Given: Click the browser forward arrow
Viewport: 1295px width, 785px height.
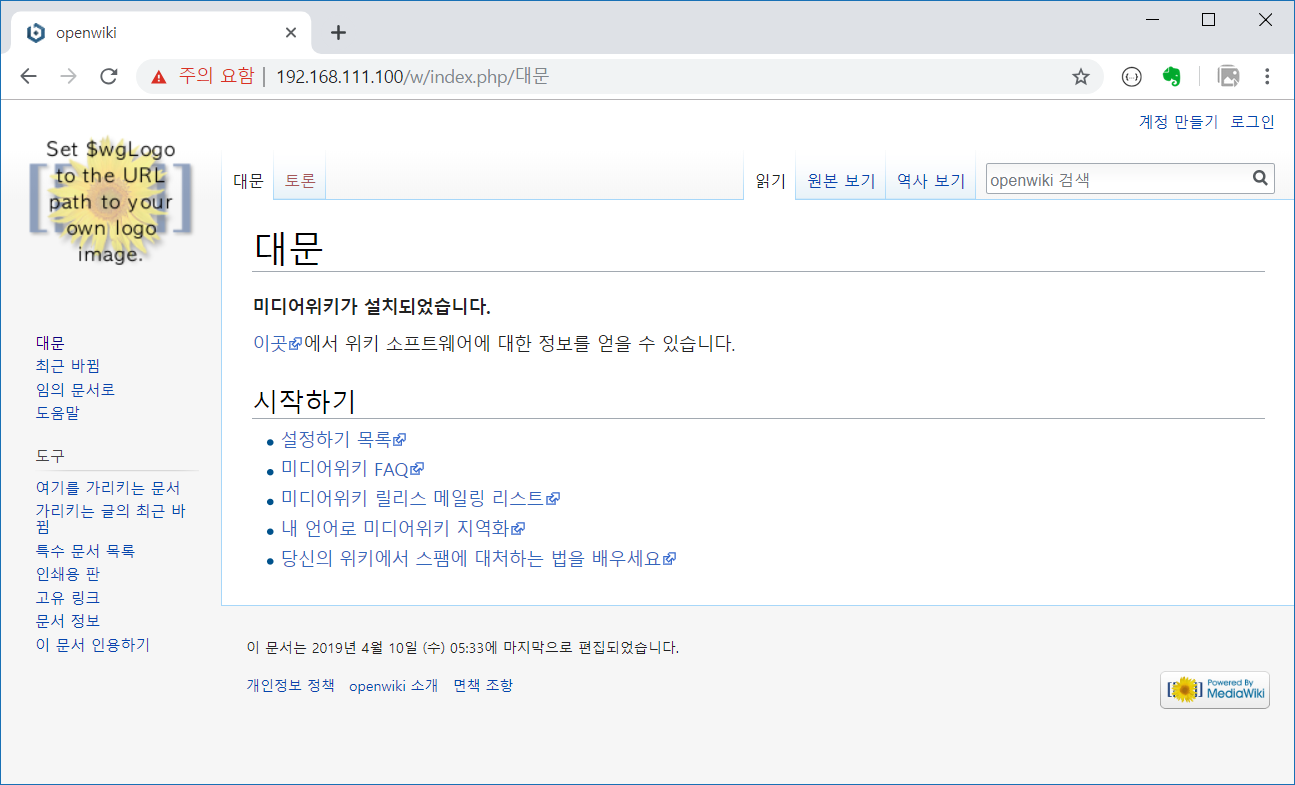Looking at the screenshot, I should [x=69, y=77].
